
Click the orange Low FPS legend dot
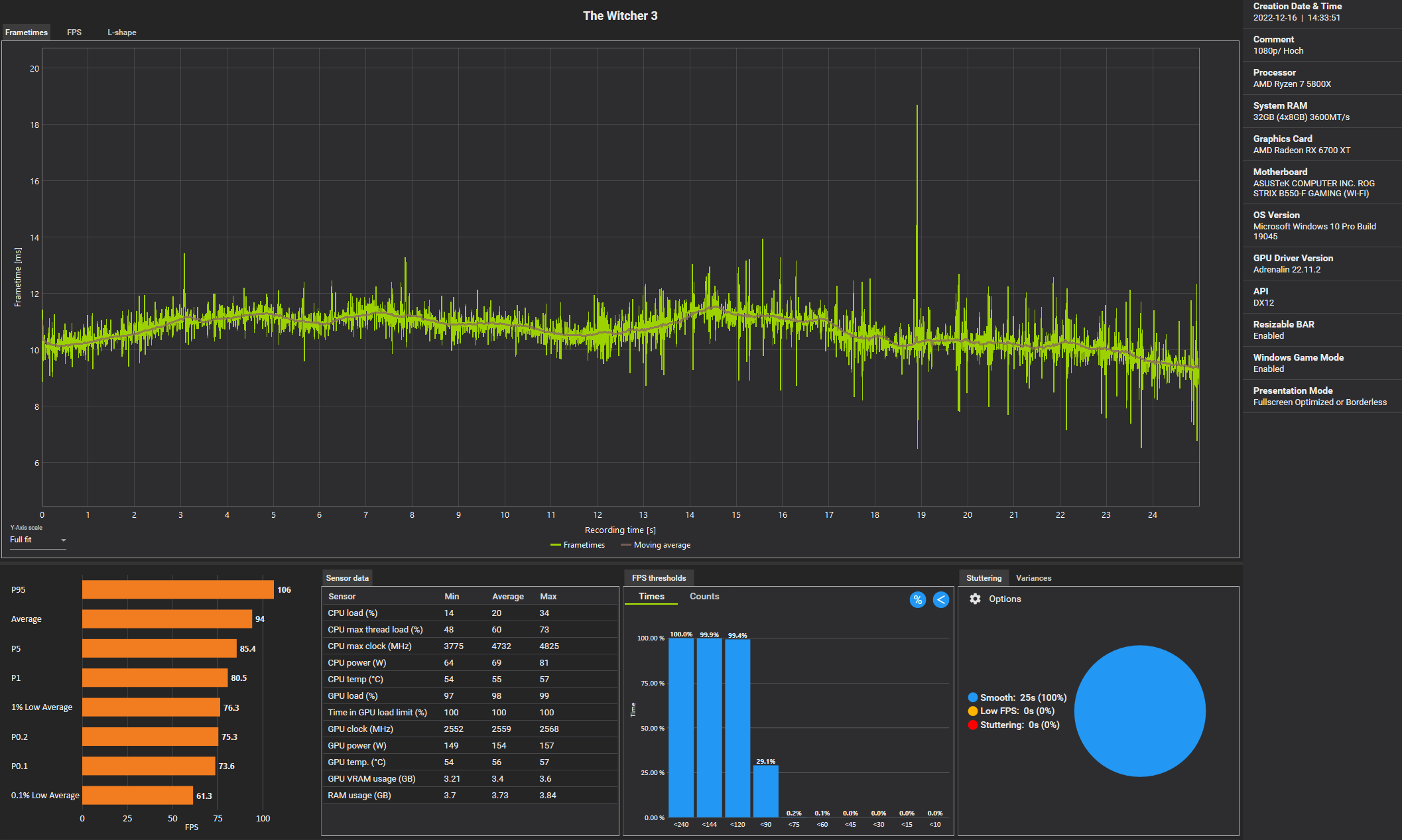(x=973, y=711)
